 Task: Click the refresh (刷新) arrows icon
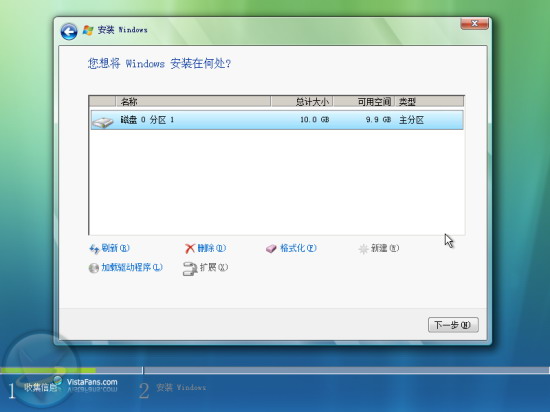(x=94, y=249)
